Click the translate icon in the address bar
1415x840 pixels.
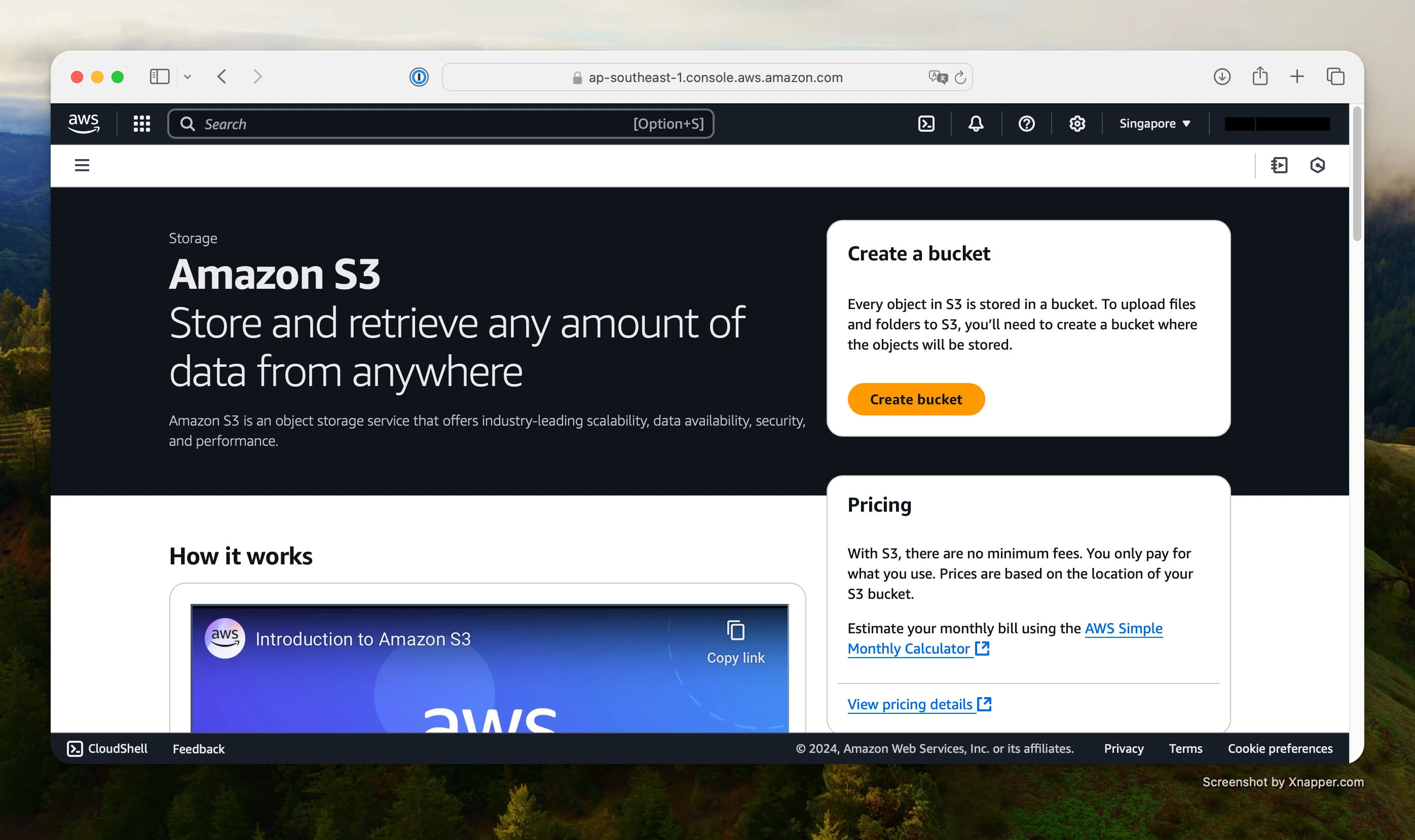[x=938, y=77]
